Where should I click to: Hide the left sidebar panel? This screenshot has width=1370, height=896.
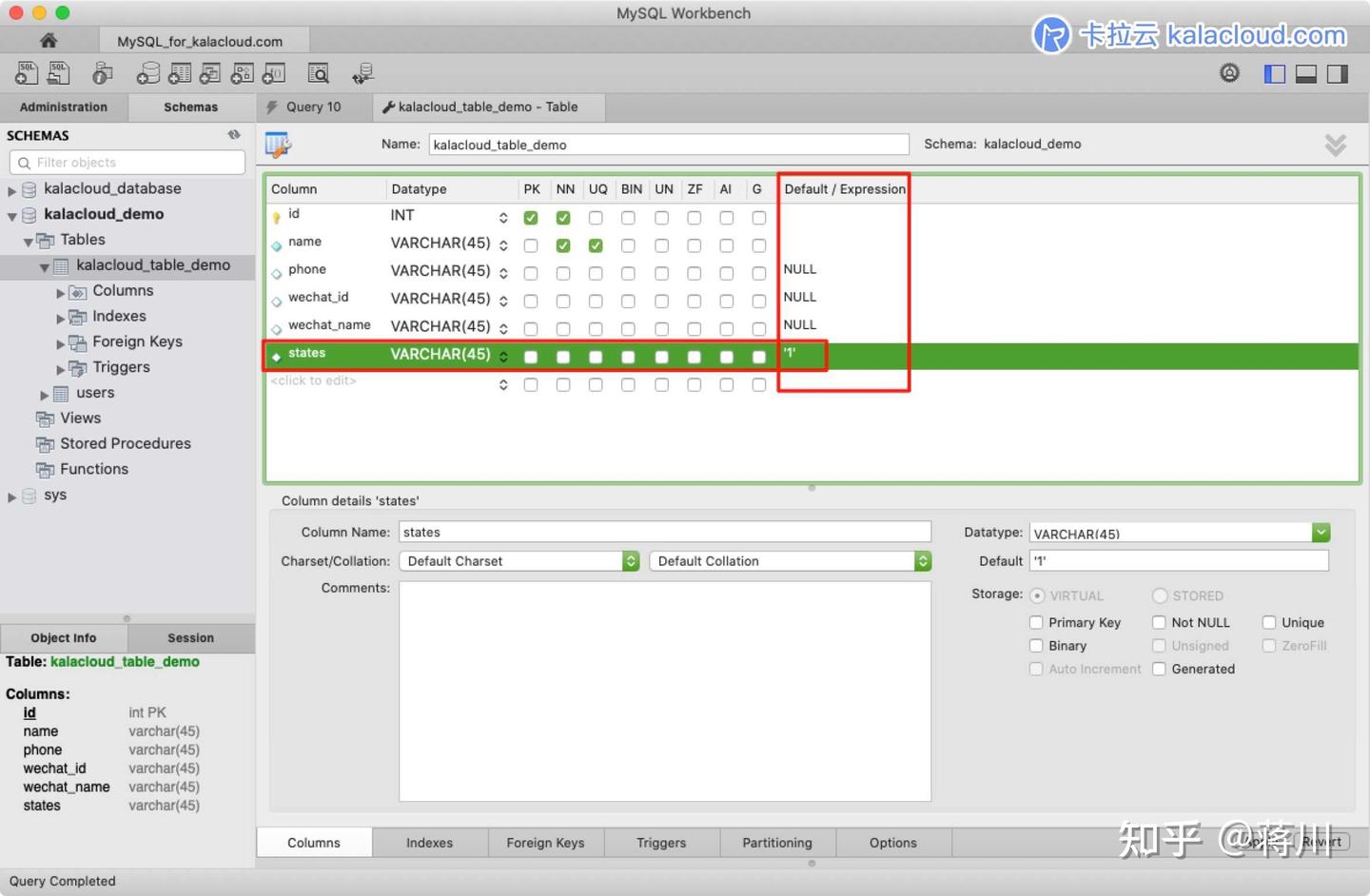click(x=1274, y=73)
